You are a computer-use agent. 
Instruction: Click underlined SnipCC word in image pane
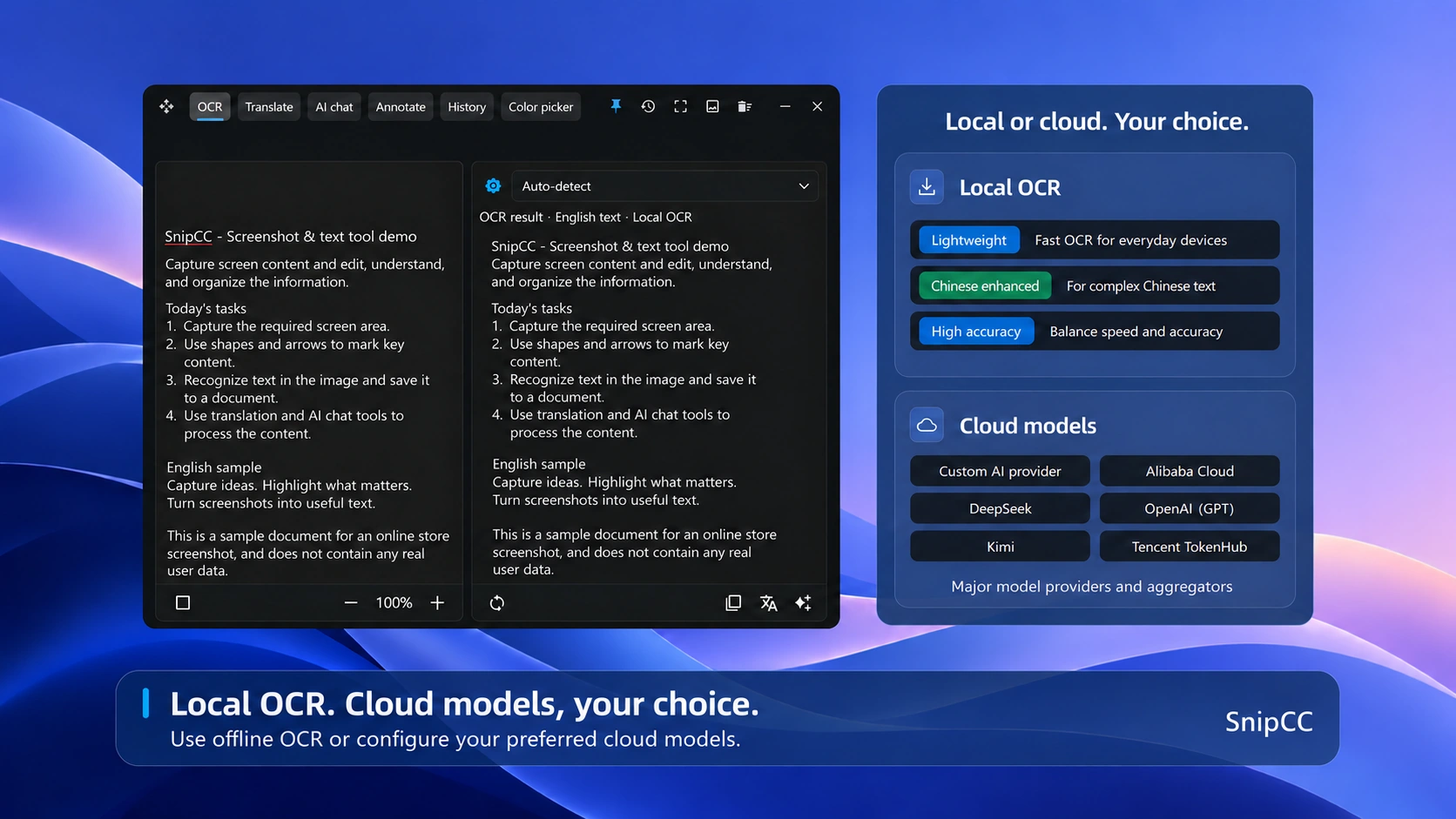[188, 237]
